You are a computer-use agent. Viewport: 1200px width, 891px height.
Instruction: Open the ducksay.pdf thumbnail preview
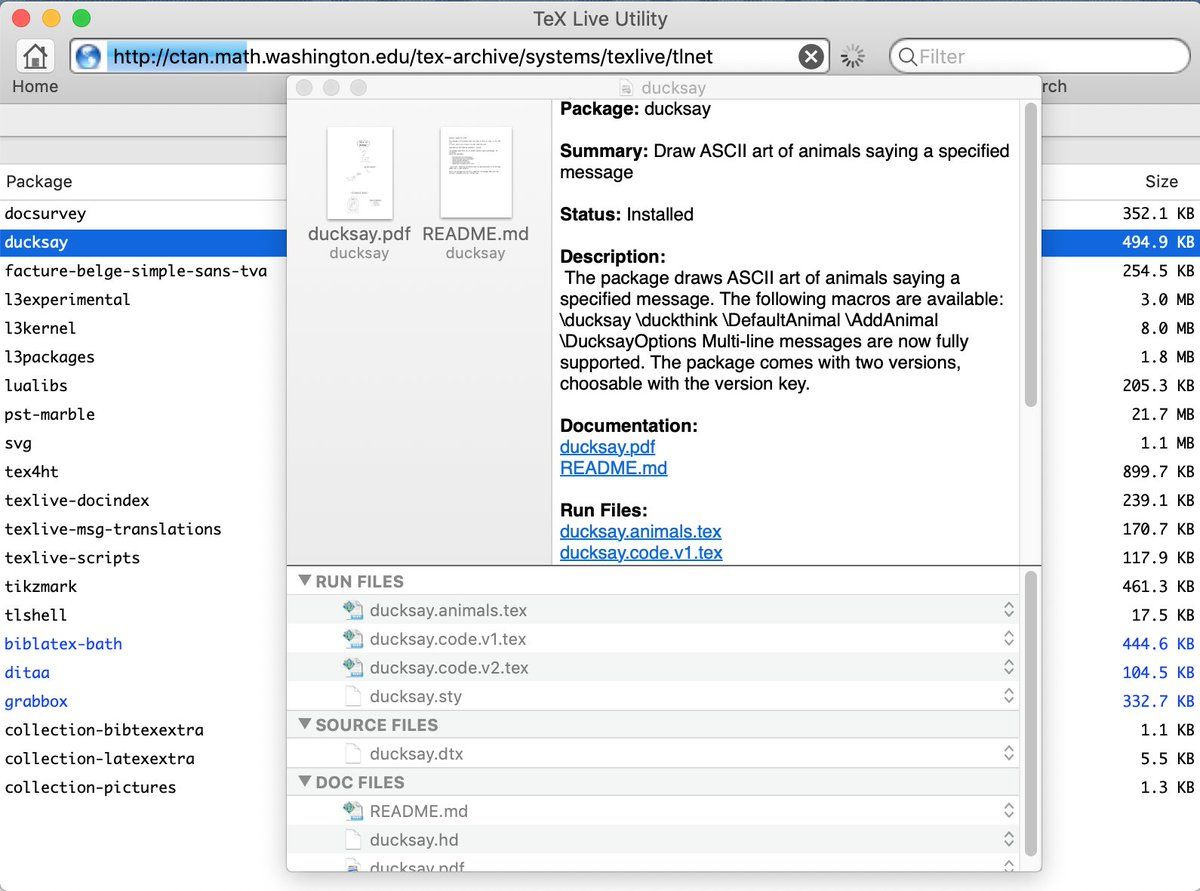point(359,173)
